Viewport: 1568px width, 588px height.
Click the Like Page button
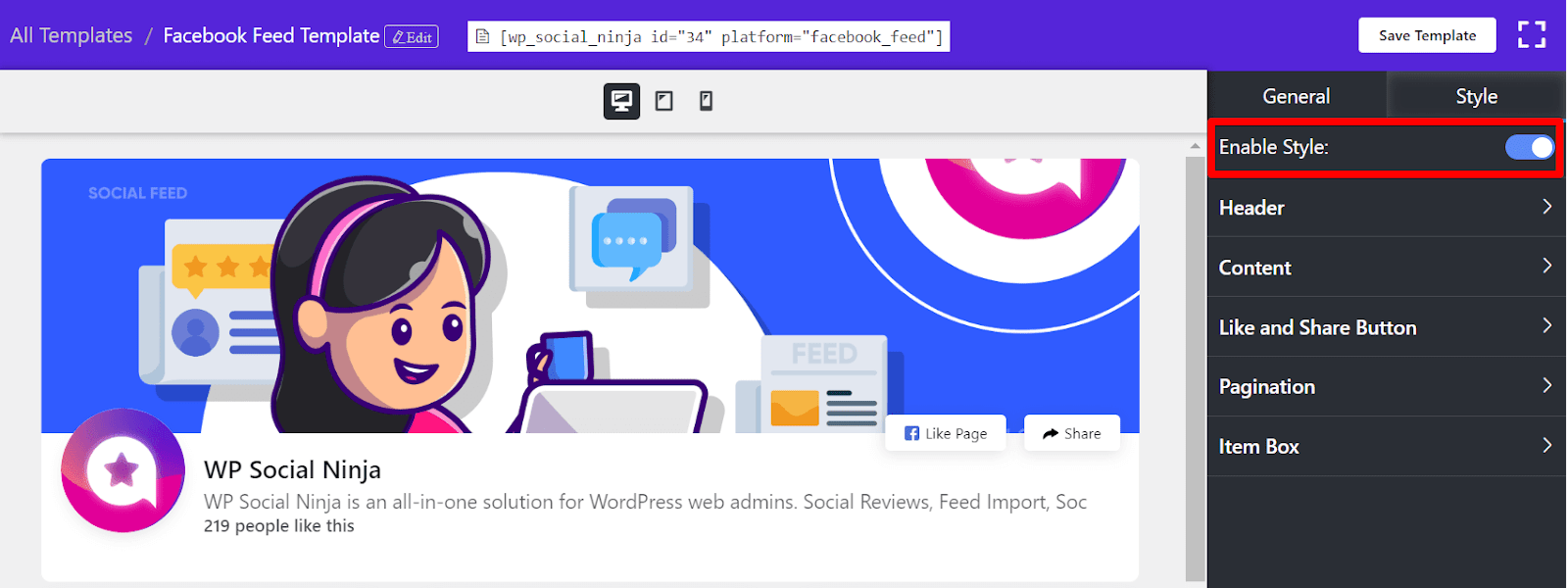pyautogui.click(x=946, y=433)
